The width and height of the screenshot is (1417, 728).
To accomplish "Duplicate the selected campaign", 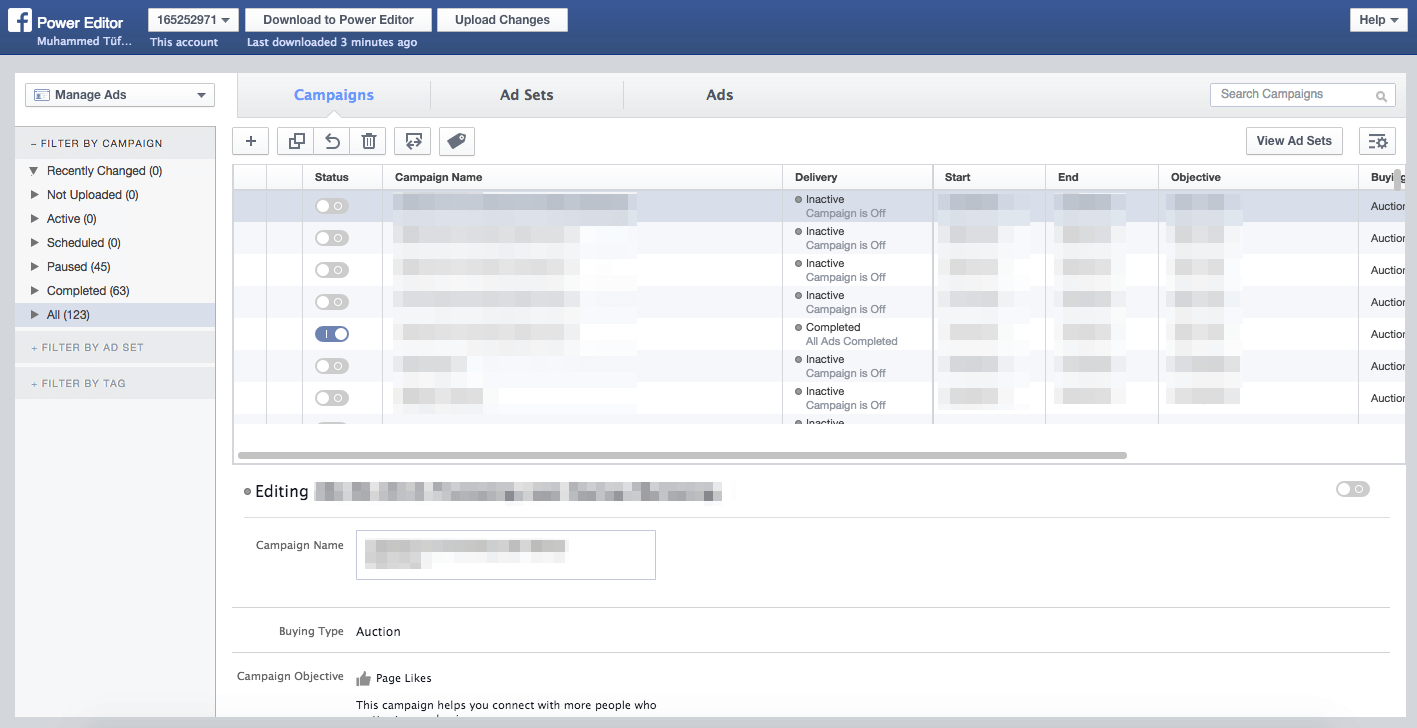I will pos(296,141).
